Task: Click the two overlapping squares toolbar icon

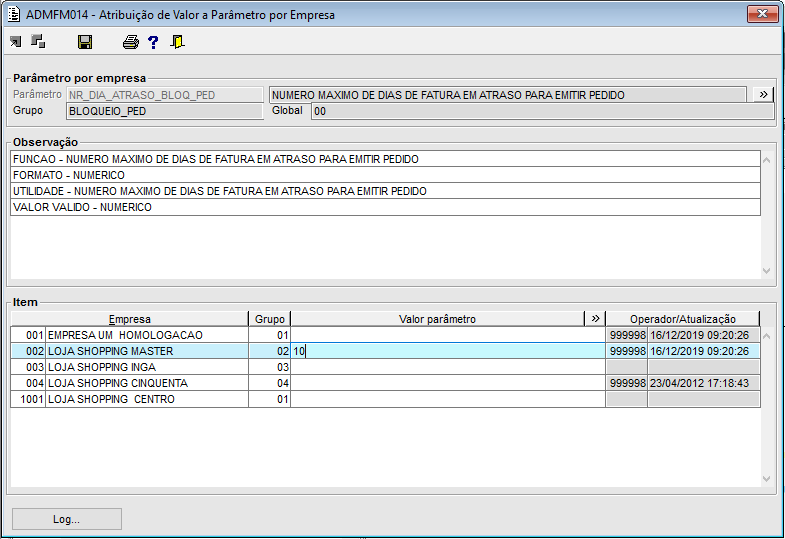Action: 38,42
